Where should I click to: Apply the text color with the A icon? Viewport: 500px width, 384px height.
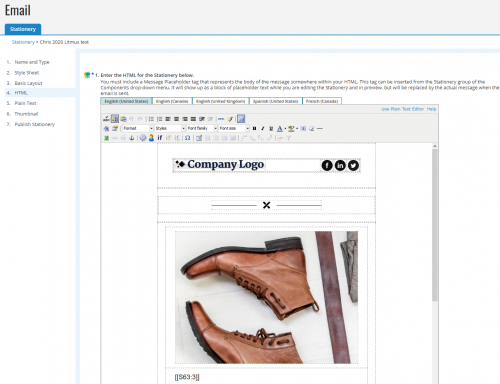[x=280, y=128]
